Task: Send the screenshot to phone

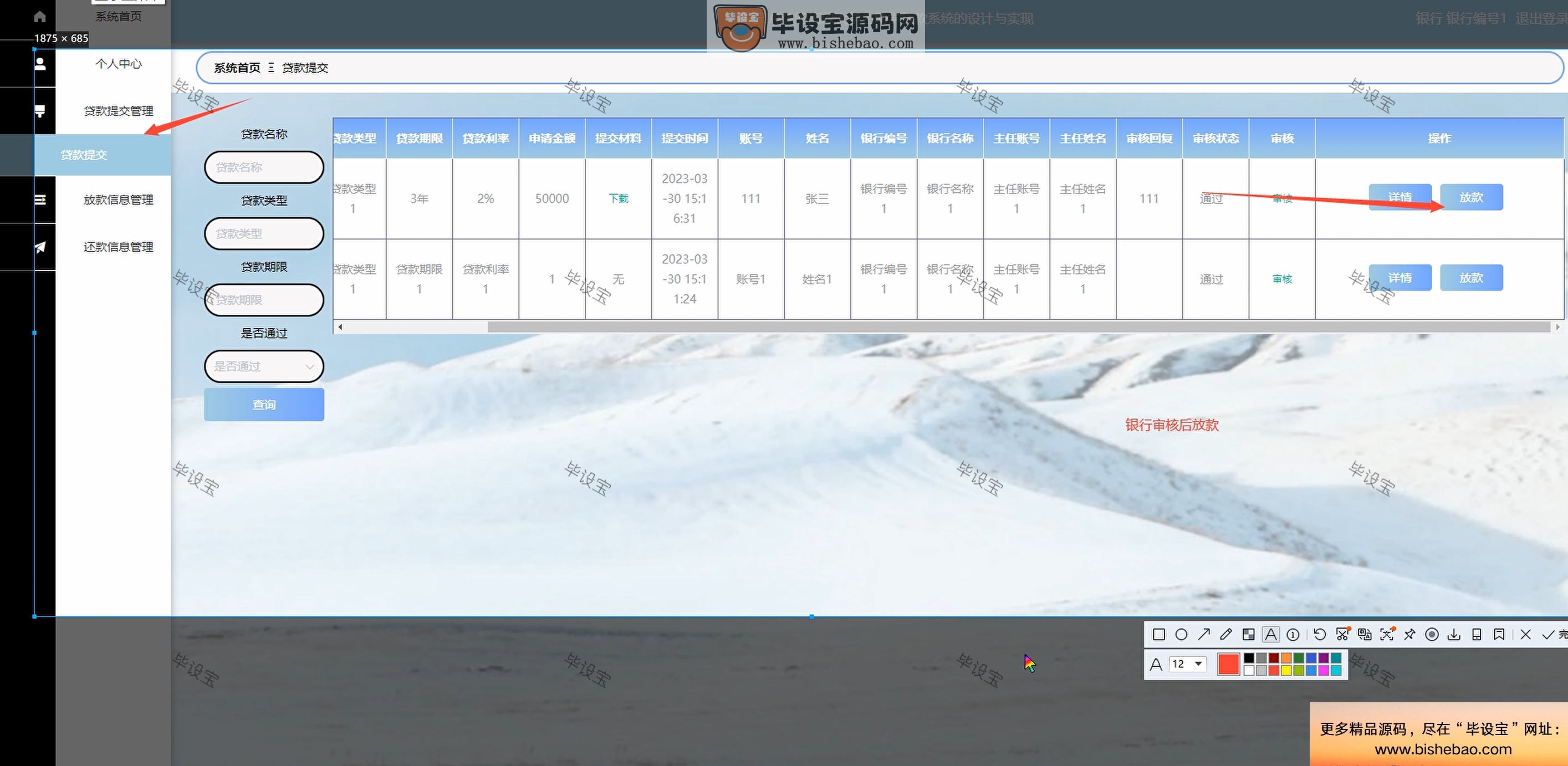Action: pos(1477,635)
